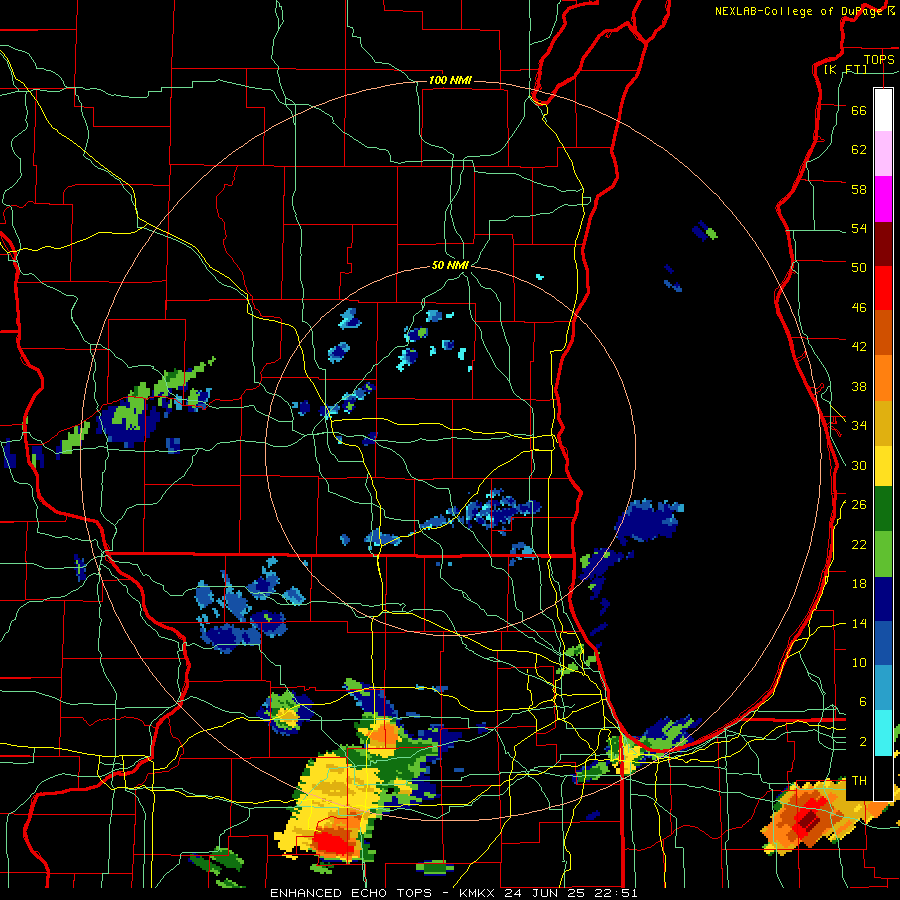Select the dark green legend swatch

(883, 509)
